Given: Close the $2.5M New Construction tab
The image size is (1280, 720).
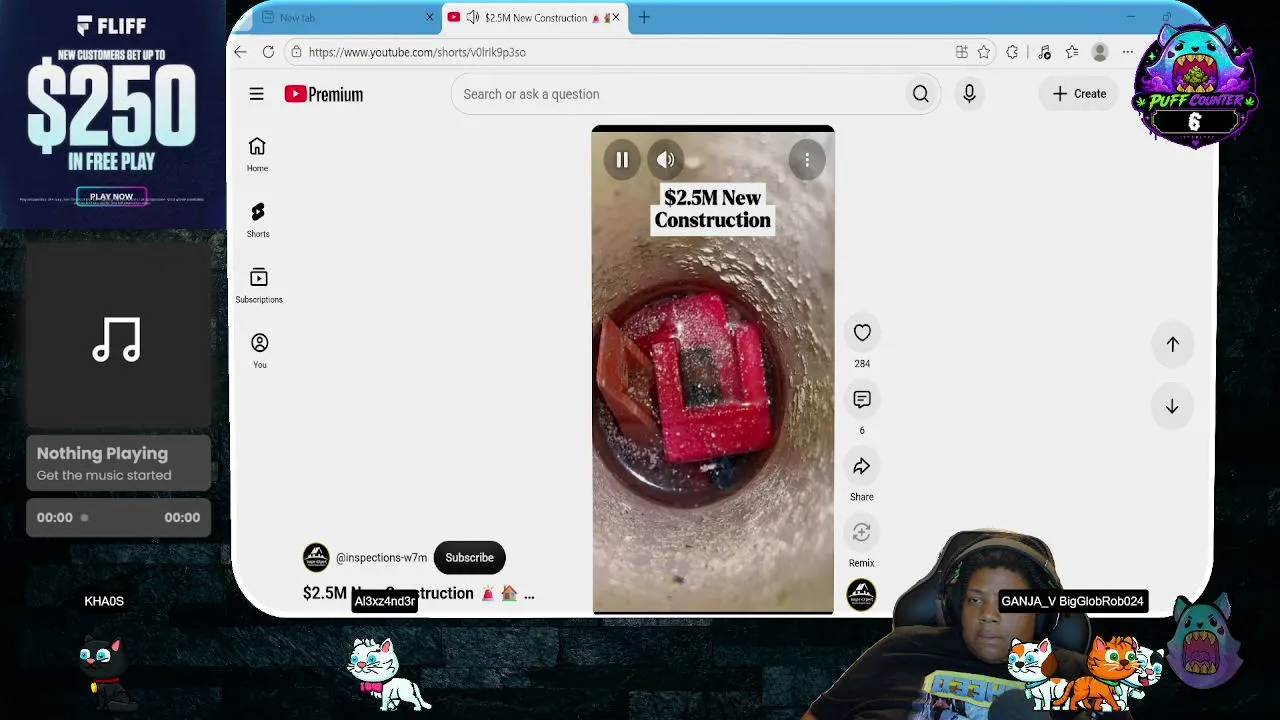Looking at the screenshot, I should (616, 18).
